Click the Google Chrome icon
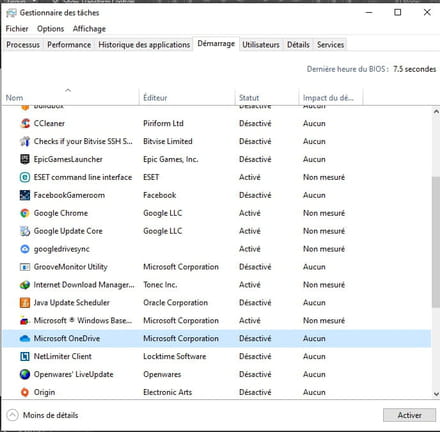Viewport: 440px width, 432px height. [25, 213]
